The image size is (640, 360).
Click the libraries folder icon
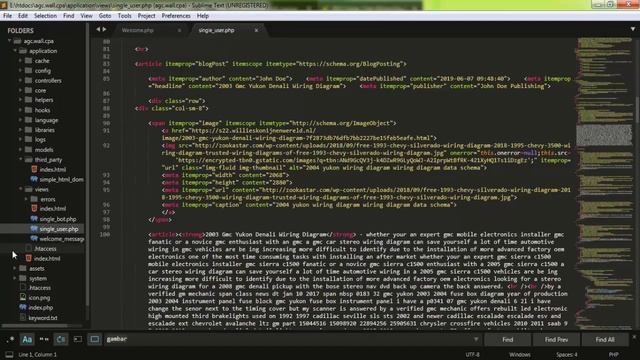[x=28, y=130]
